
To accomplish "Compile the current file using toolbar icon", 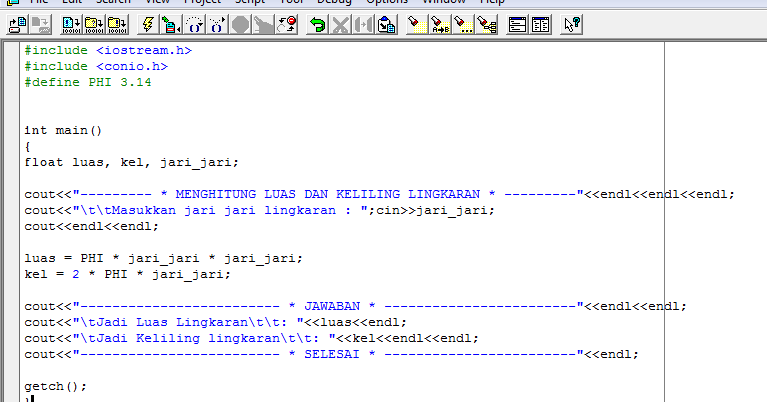I will [71, 24].
